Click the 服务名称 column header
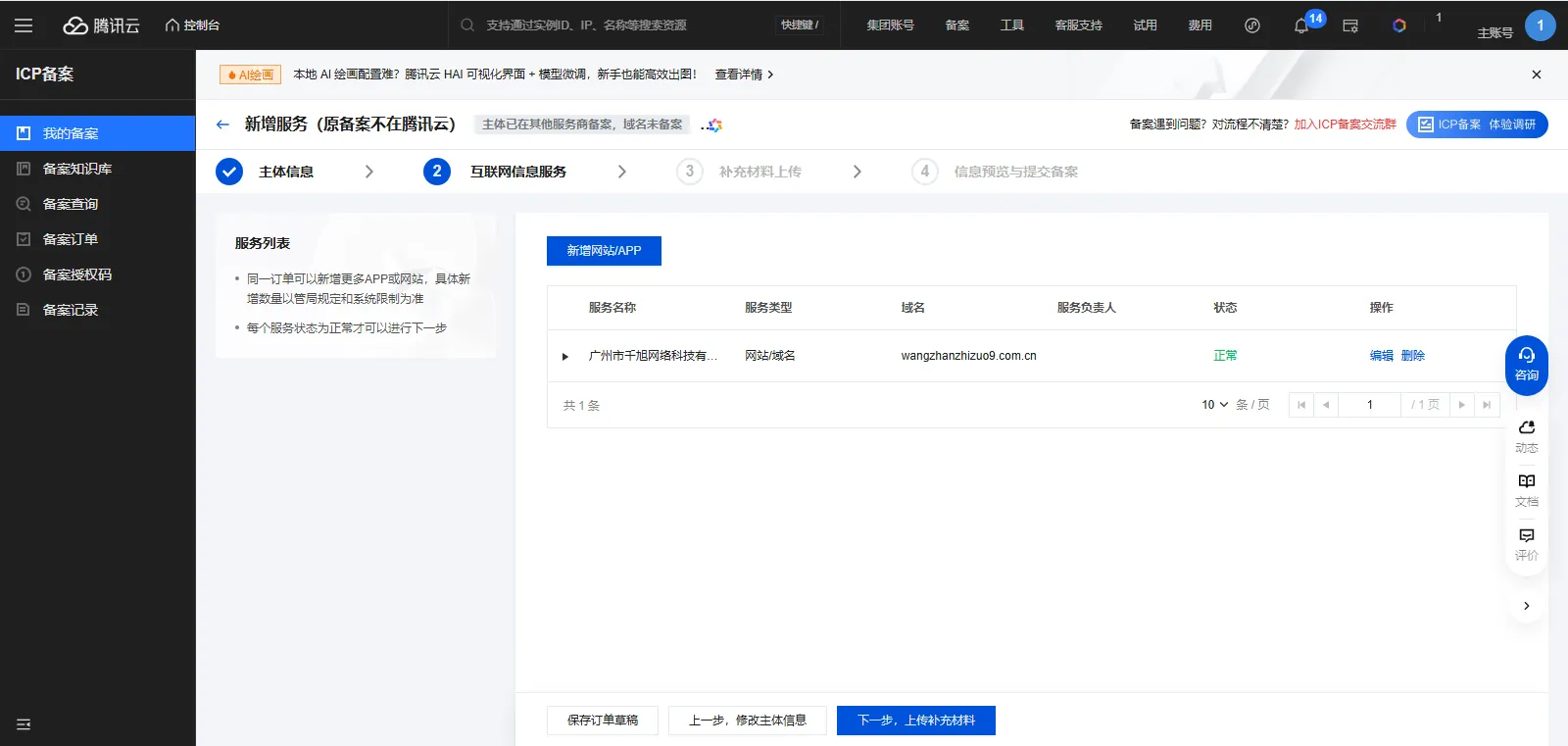Screen dimensions: 1568x746 click(612, 308)
